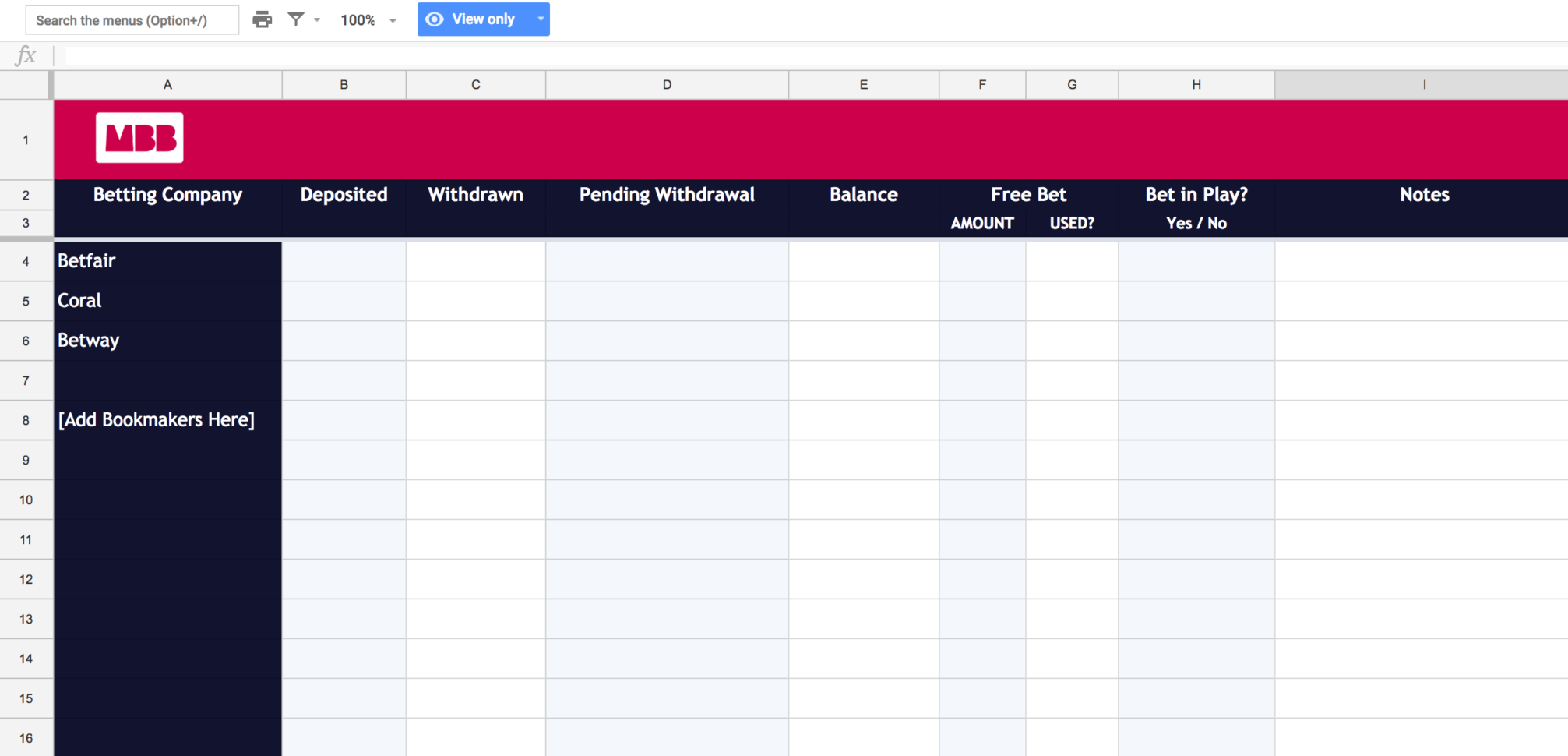
Task: Select the Deposited column header cell
Action: pyautogui.click(x=344, y=195)
